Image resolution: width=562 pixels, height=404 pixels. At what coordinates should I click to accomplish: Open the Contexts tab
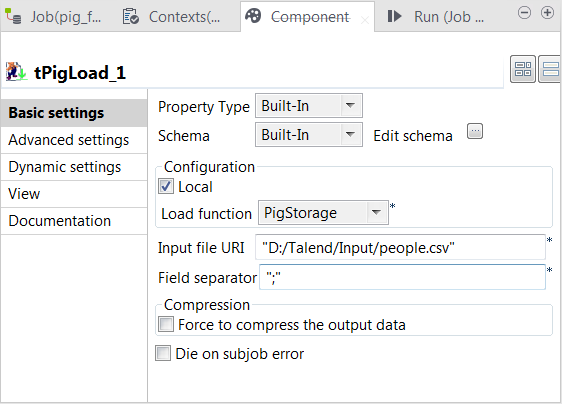[x=171, y=16]
